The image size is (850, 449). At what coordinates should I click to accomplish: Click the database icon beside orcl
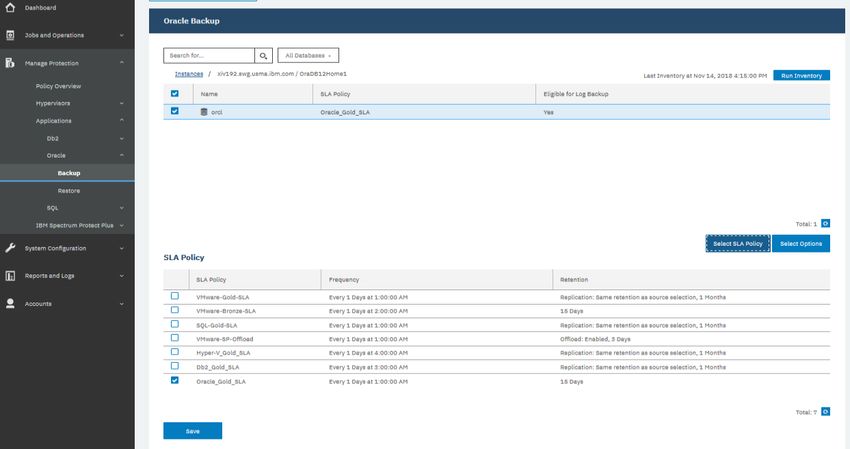(204, 112)
